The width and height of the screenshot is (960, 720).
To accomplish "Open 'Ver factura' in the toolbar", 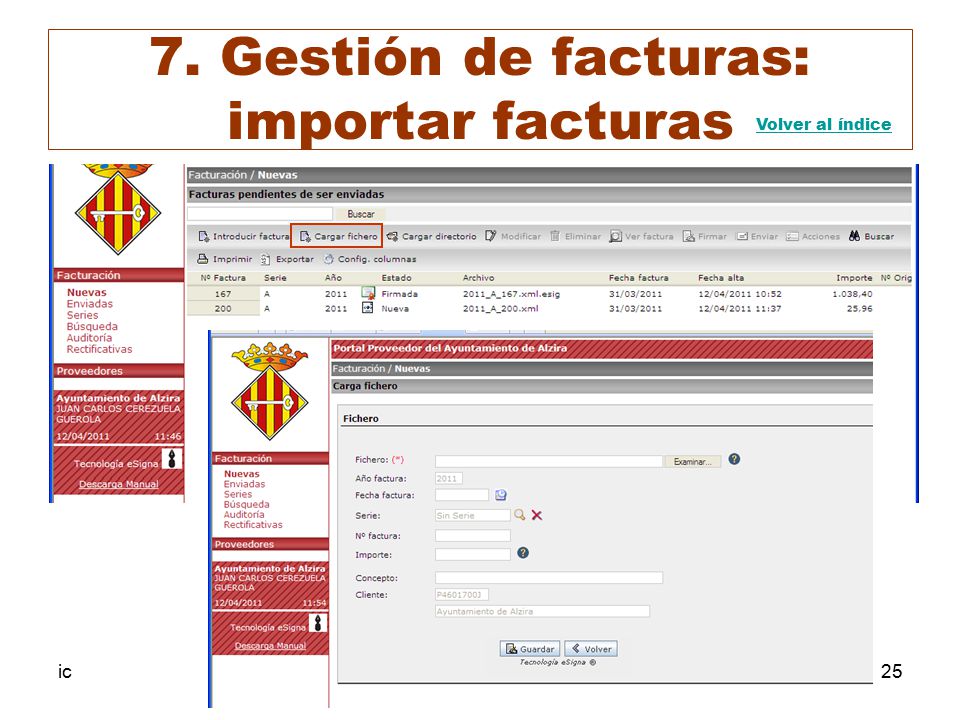I will [x=641, y=236].
